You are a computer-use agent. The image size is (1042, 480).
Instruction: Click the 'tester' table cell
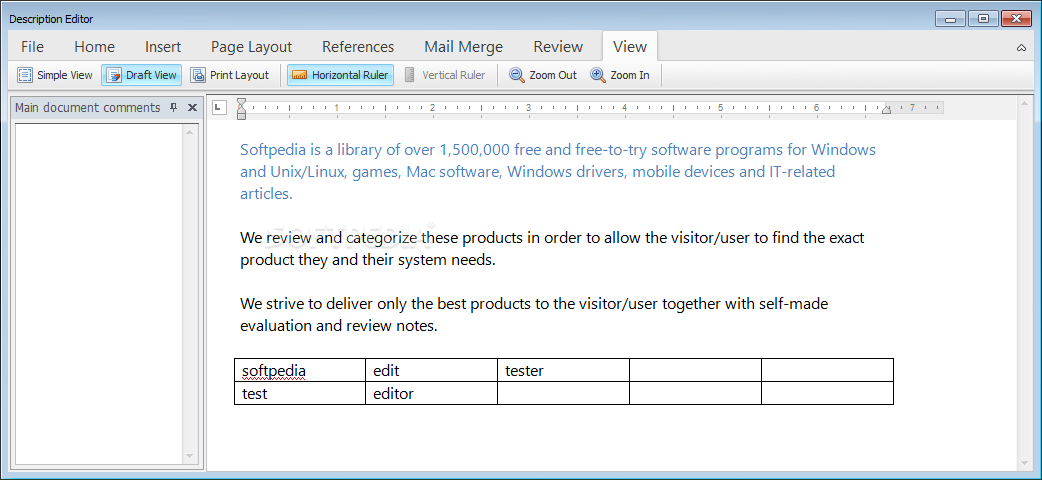click(x=564, y=370)
